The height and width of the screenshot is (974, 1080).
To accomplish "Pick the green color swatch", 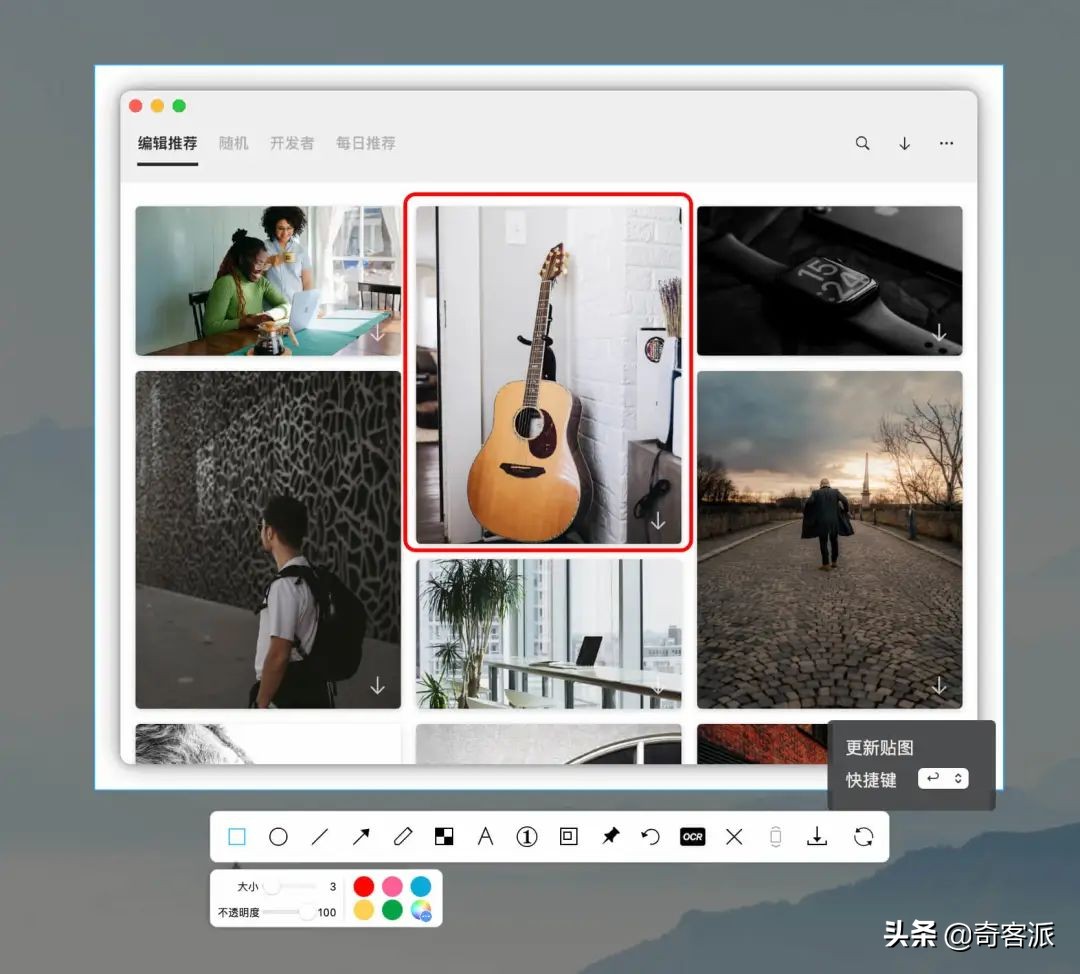I will (x=391, y=911).
